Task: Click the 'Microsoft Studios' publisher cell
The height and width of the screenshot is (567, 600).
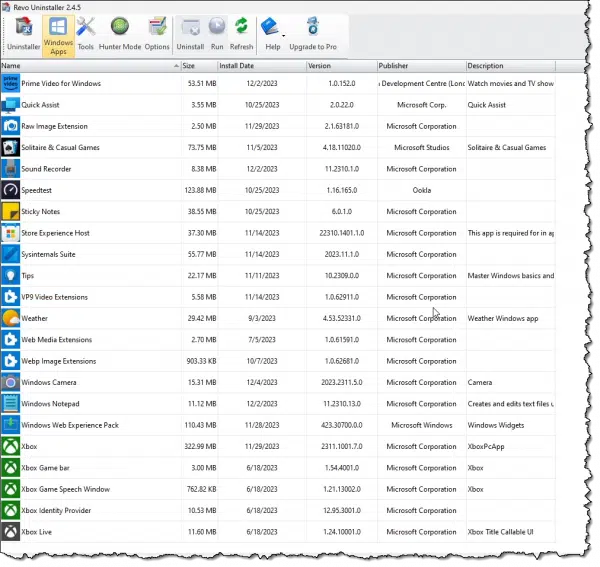Action: pos(422,147)
